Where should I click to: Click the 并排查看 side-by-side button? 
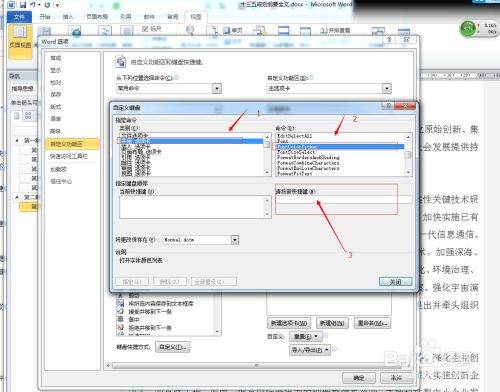[x=335, y=31]
